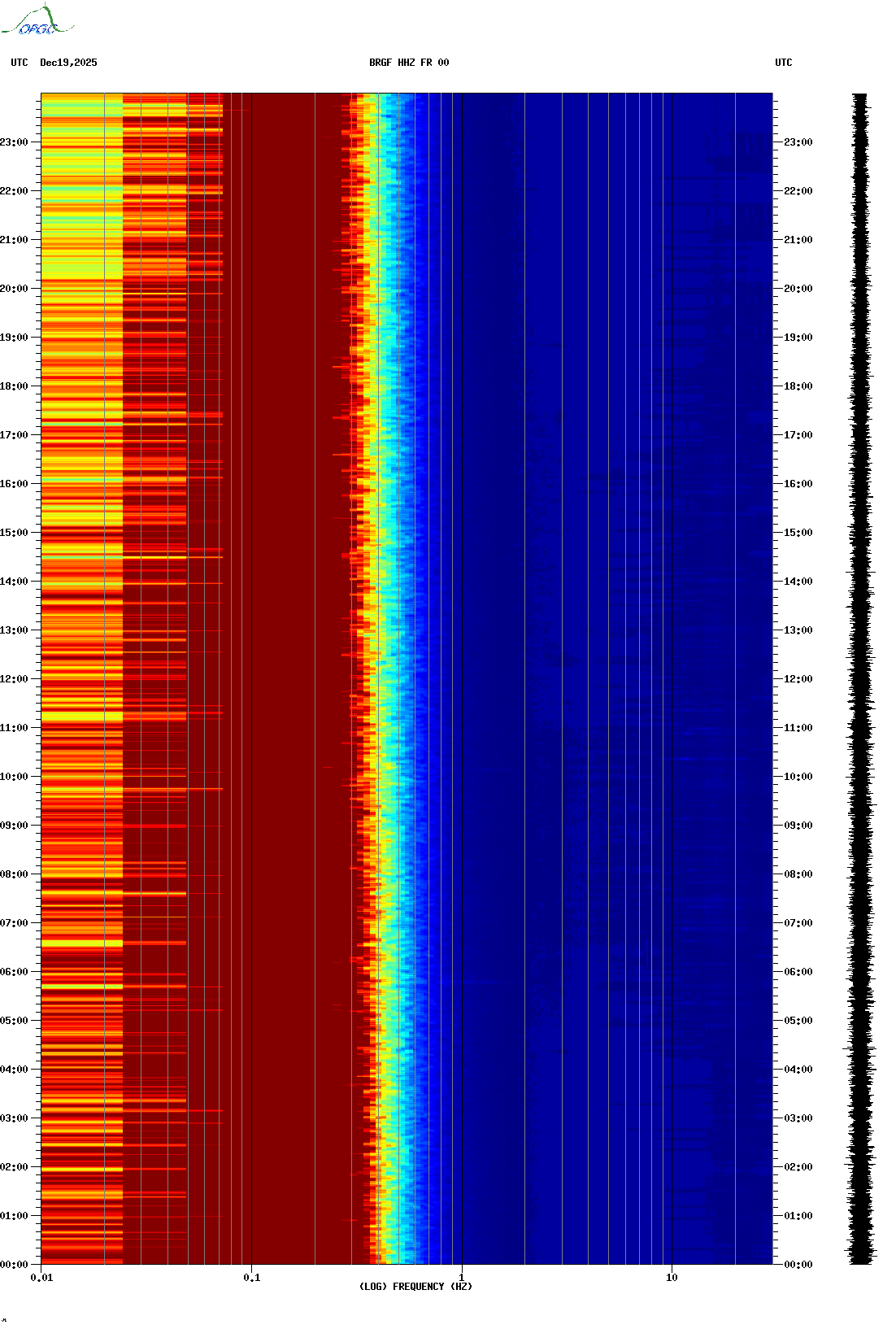Click the Dec19,2025 date label
Image resolution: width=896 pixels, height=1329 pixels.
coord(68,63)
